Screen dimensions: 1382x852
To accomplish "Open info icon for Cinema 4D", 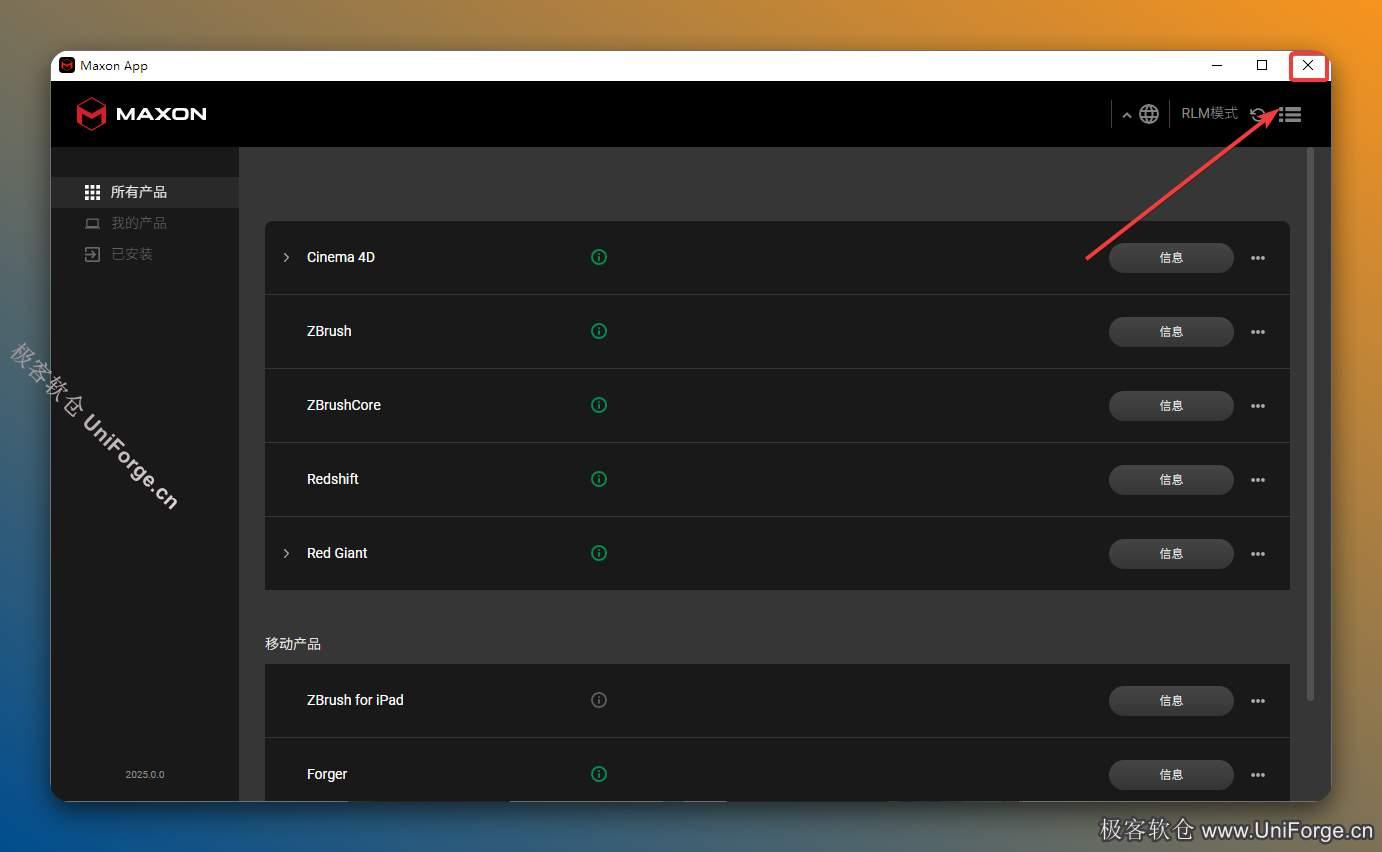I will point(599,257).
